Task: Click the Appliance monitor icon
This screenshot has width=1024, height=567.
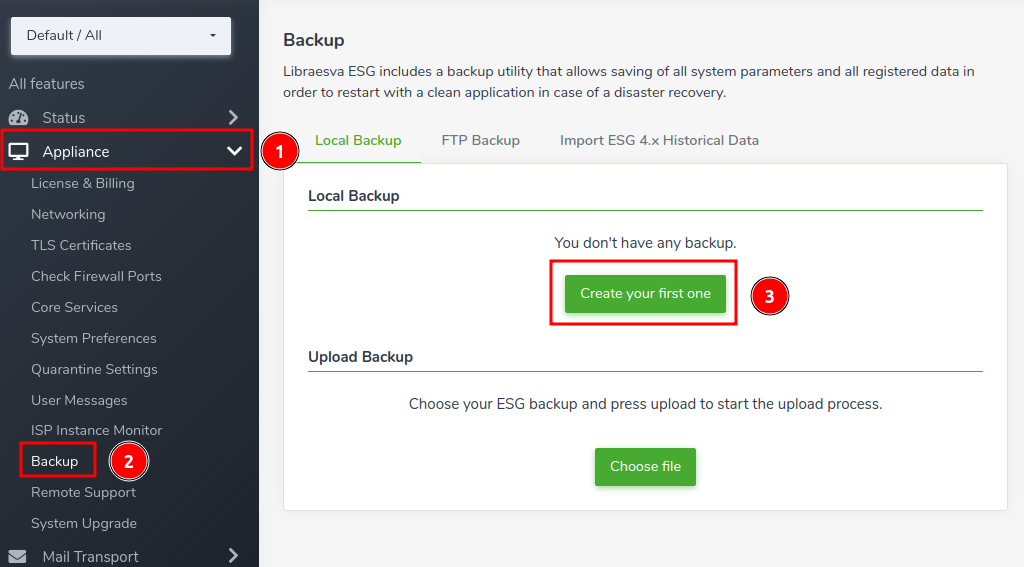Action: (18, 152)
